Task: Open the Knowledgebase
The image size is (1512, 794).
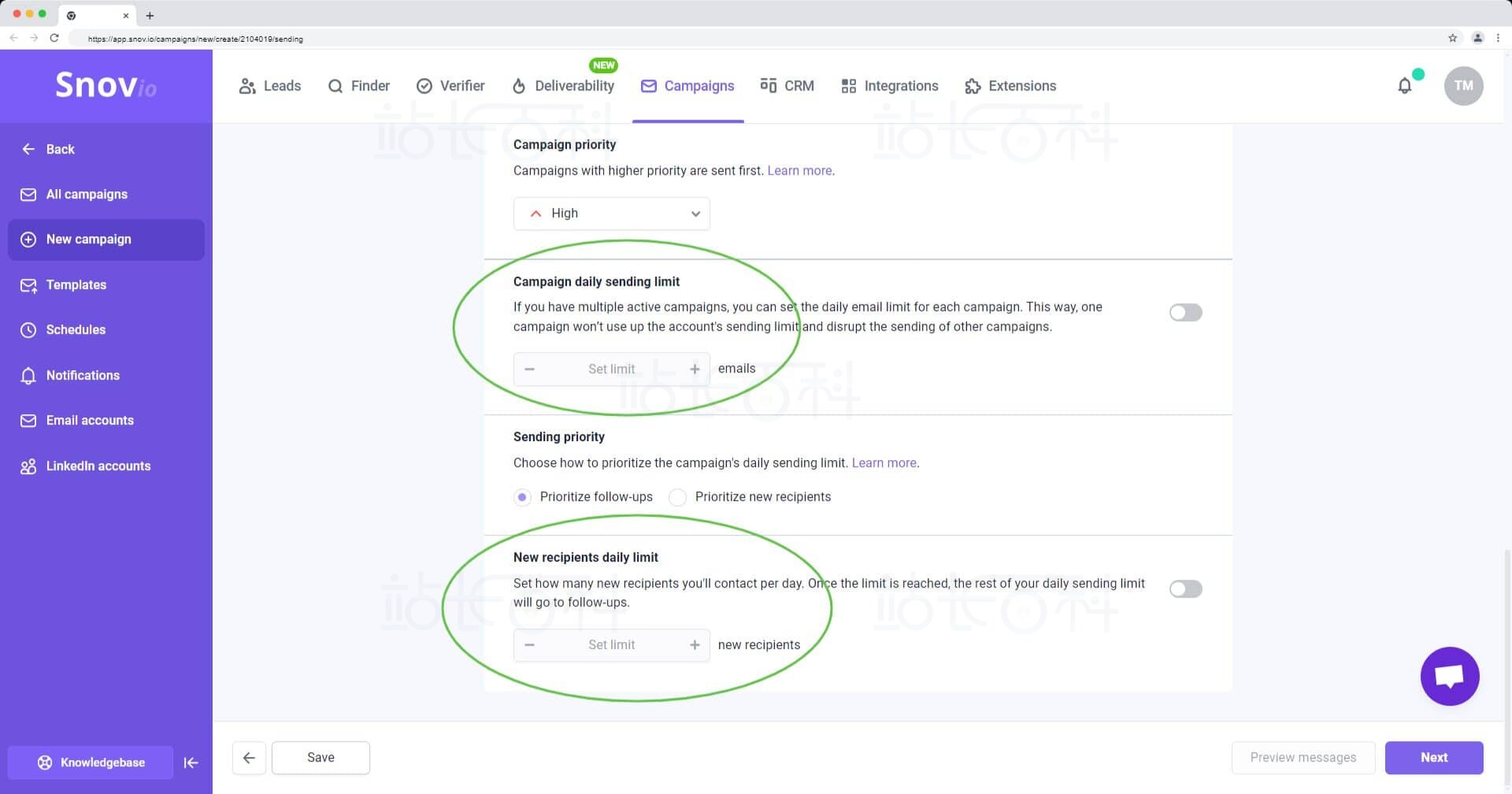Action: tap(91, 762)
